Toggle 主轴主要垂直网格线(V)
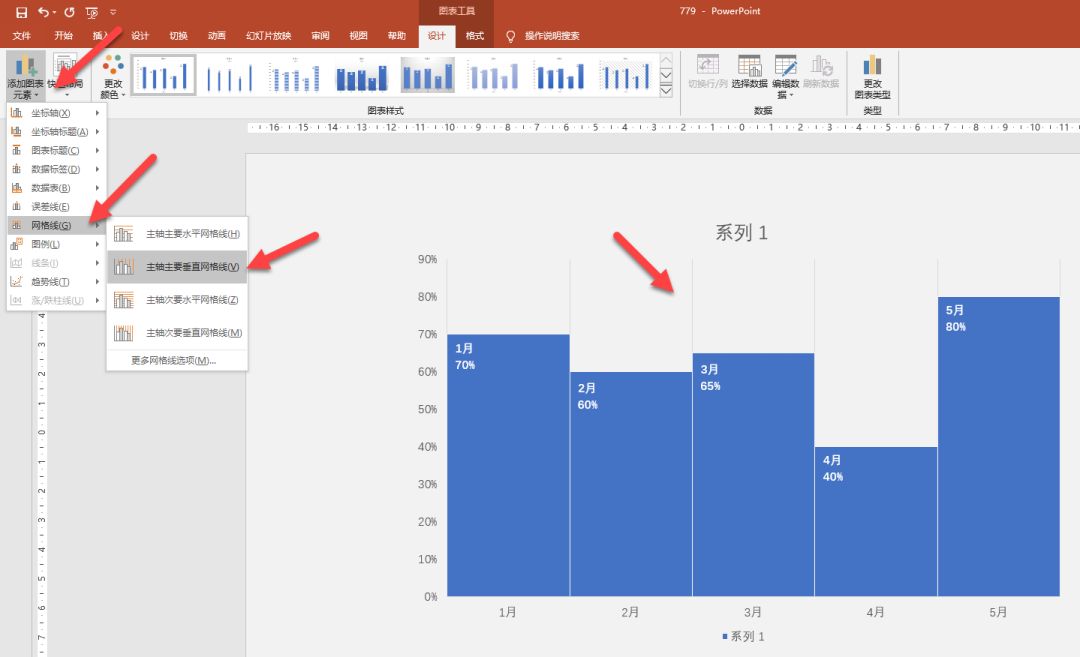 177,267
